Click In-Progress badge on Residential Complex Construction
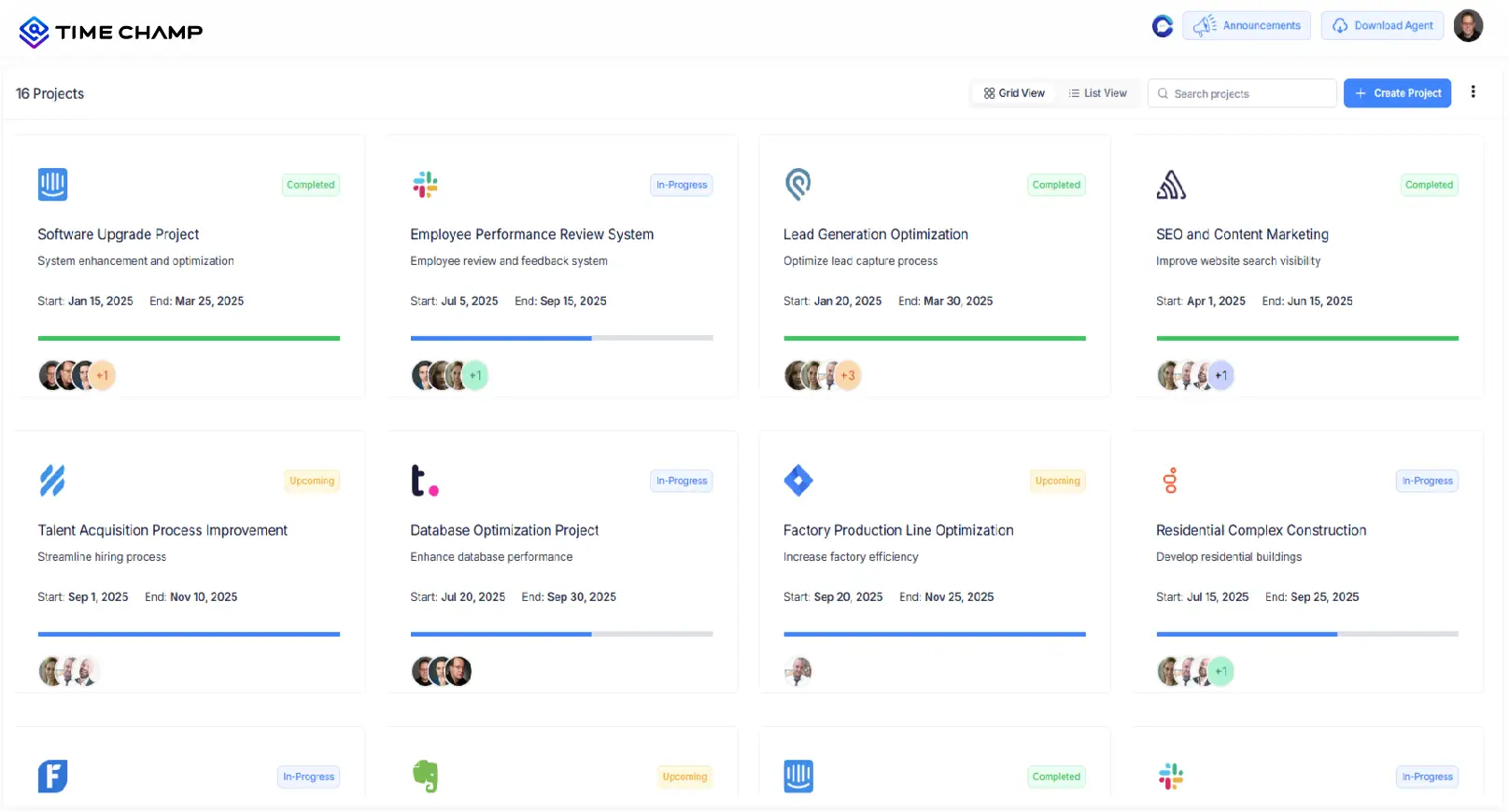 (x=1428, y=481)
